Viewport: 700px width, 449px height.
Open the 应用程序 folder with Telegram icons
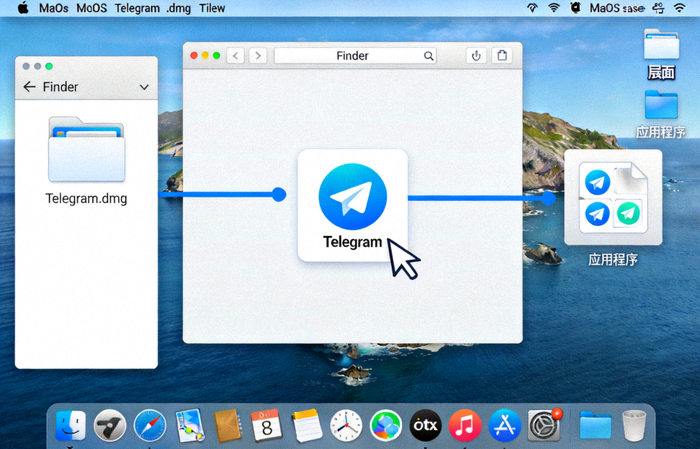pyautogui.click(x=612, y=197)
